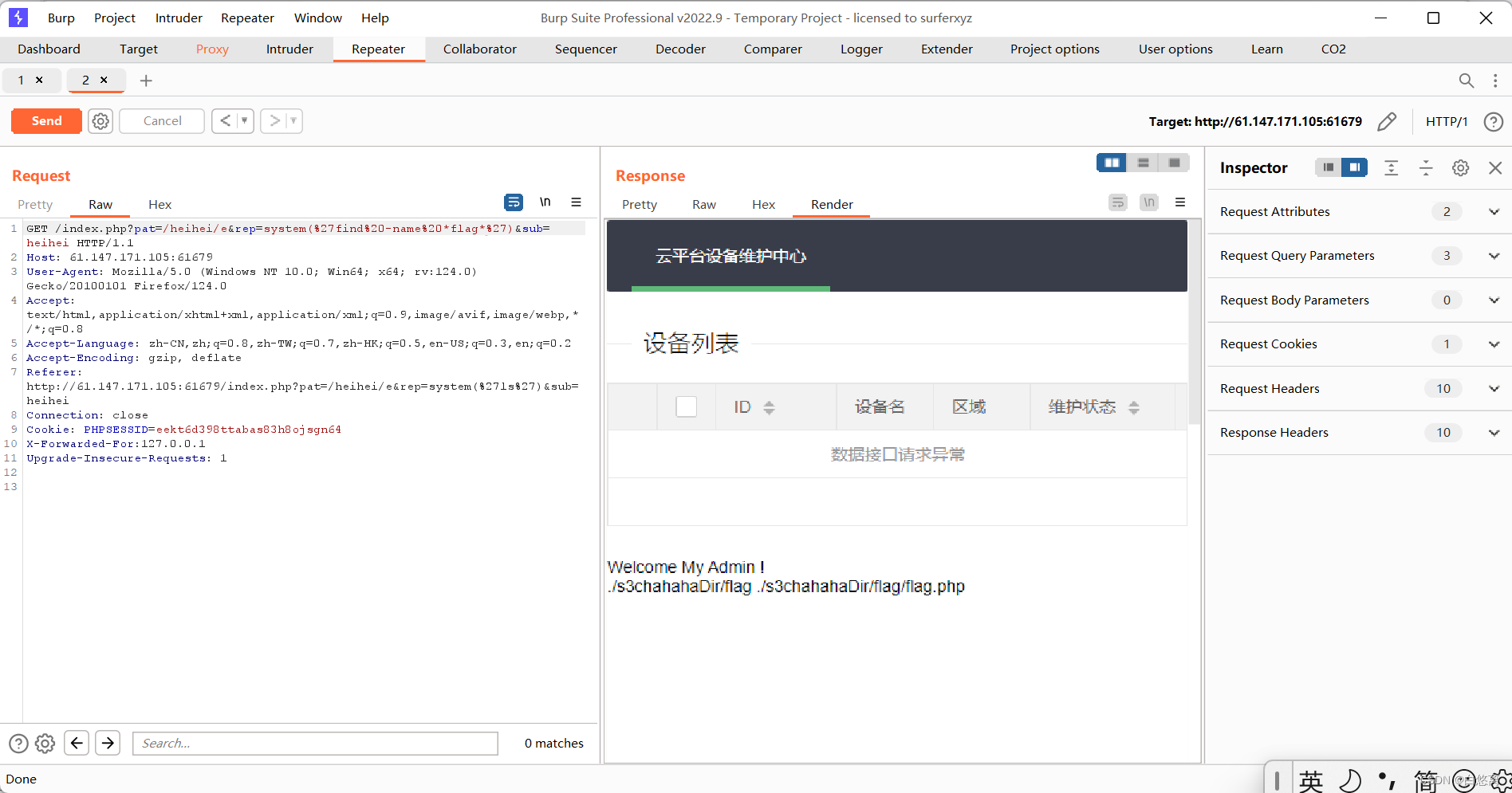Screen dimensions: 1512x793
Task: Open the Project options tab
Action: click(x=1055, y=49)
